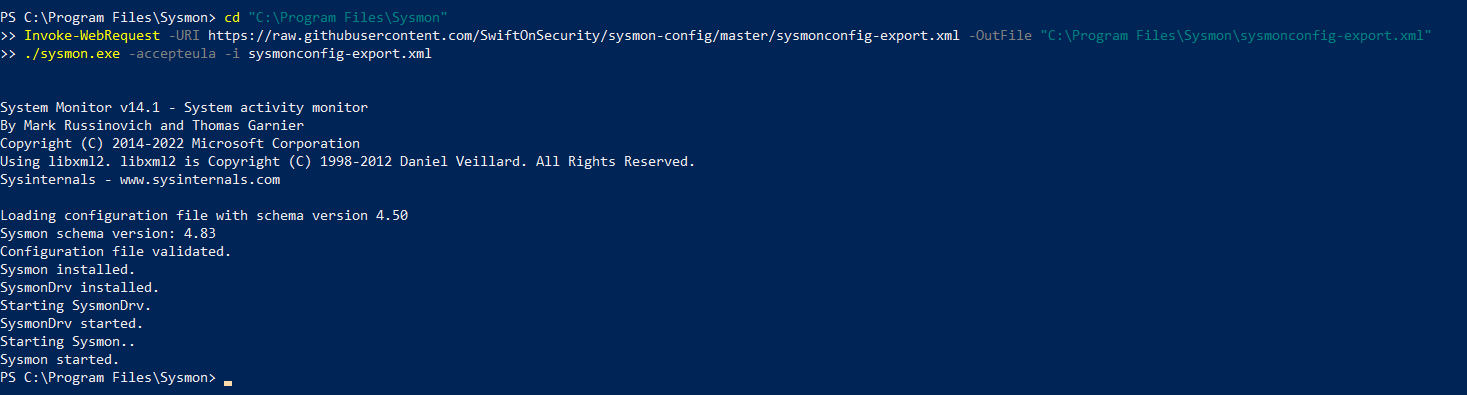The height and width of the screenshot is (395, 1467).
Task: Click the cd command at the top prompt
Action: coord(232,18)
